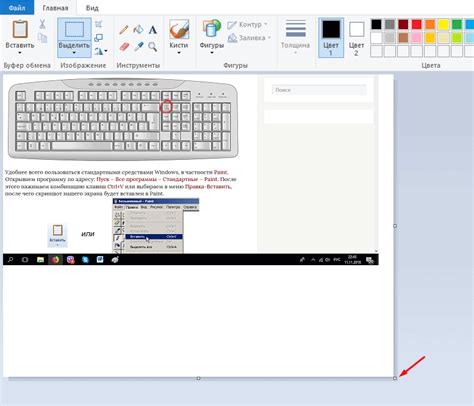The height and width of the screenshot is (406, 474).
Task: Choose the red color swatch
Action: pos(416,24)
